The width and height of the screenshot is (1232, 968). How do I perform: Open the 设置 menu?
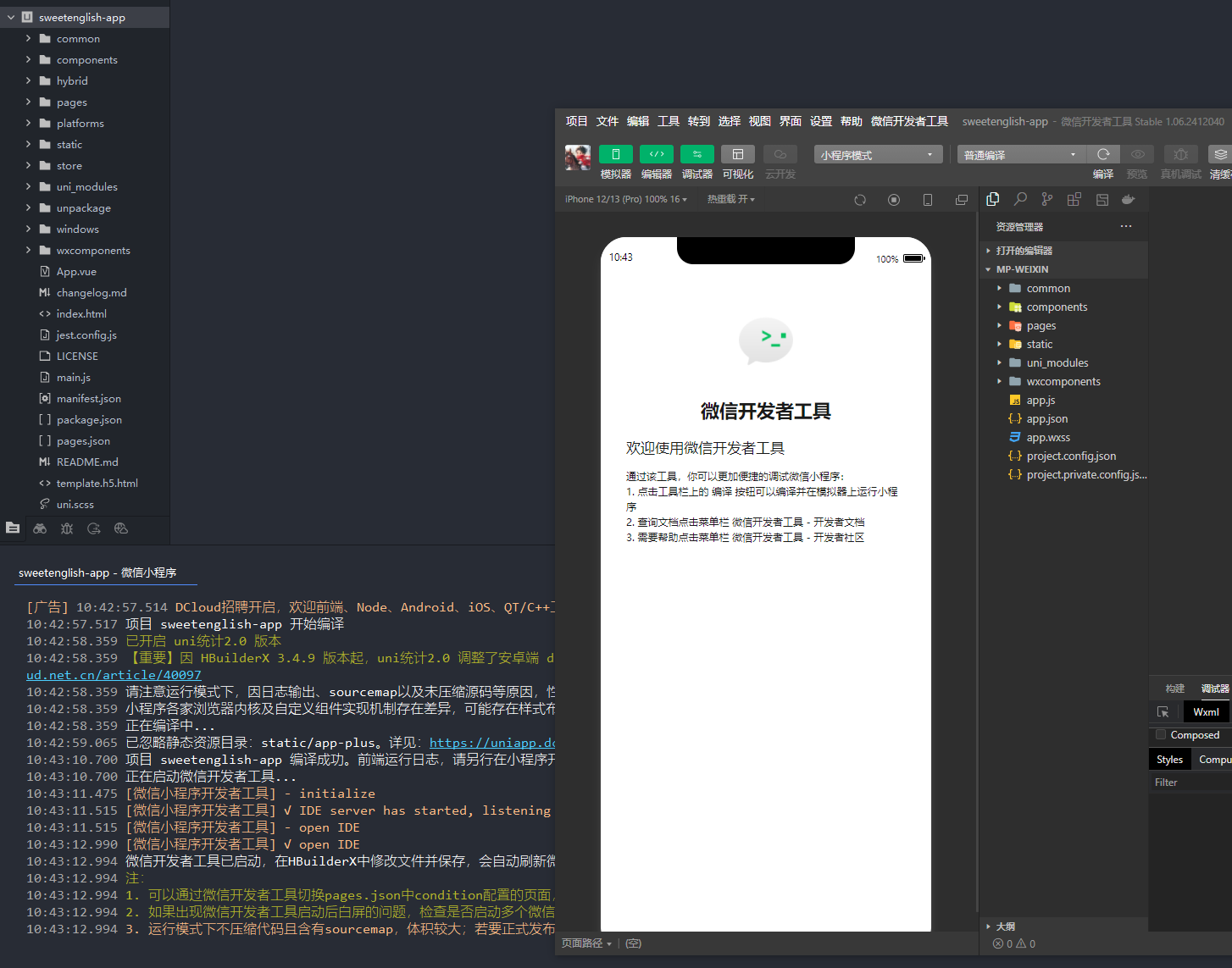pos(821,121)
